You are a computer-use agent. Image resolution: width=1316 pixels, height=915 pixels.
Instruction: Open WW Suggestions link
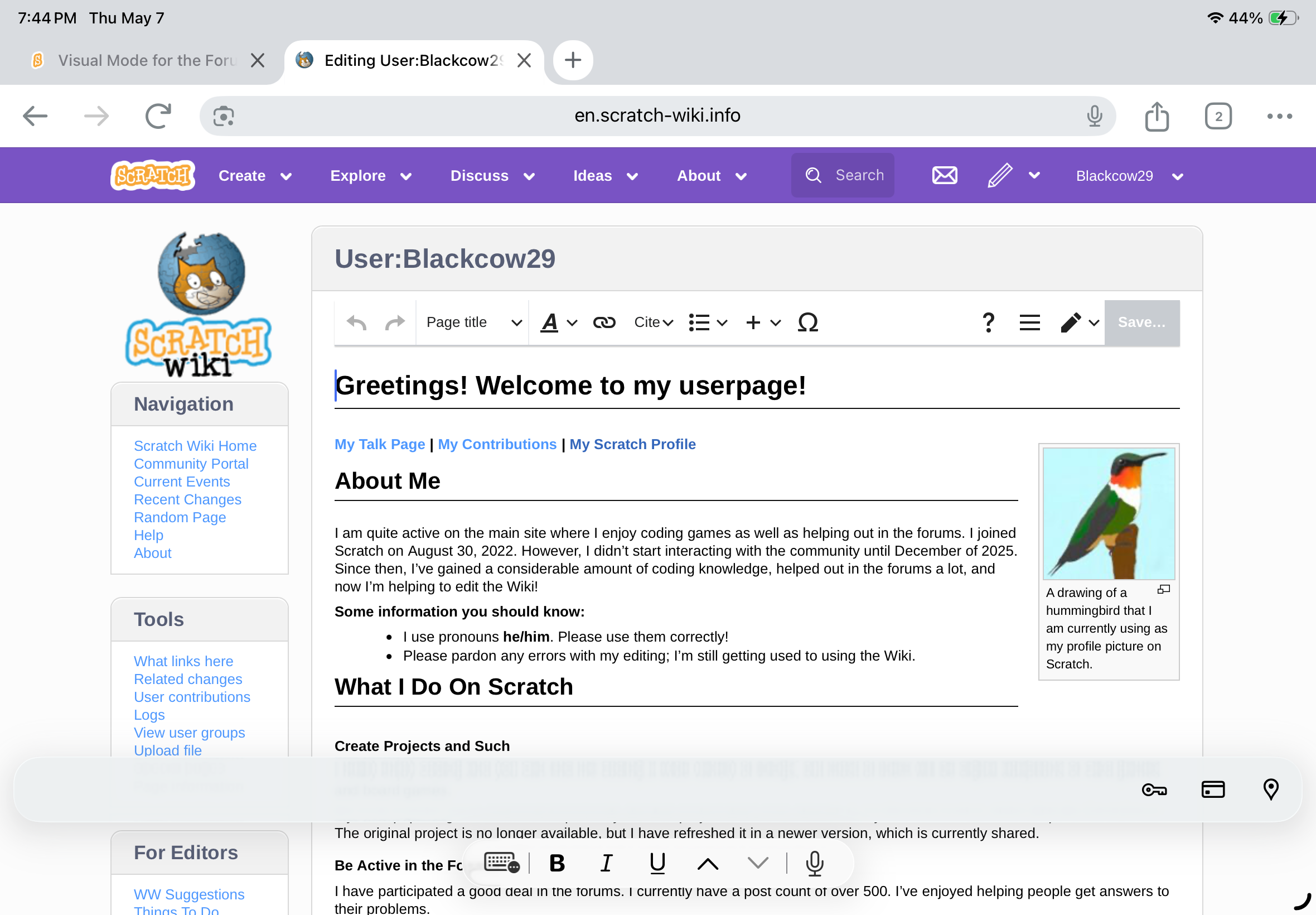click(x=189, y=894)
